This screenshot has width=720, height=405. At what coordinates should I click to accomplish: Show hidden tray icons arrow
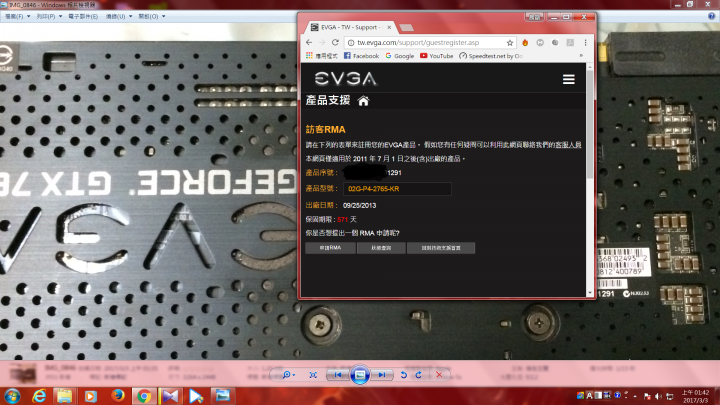click(636, 396)
